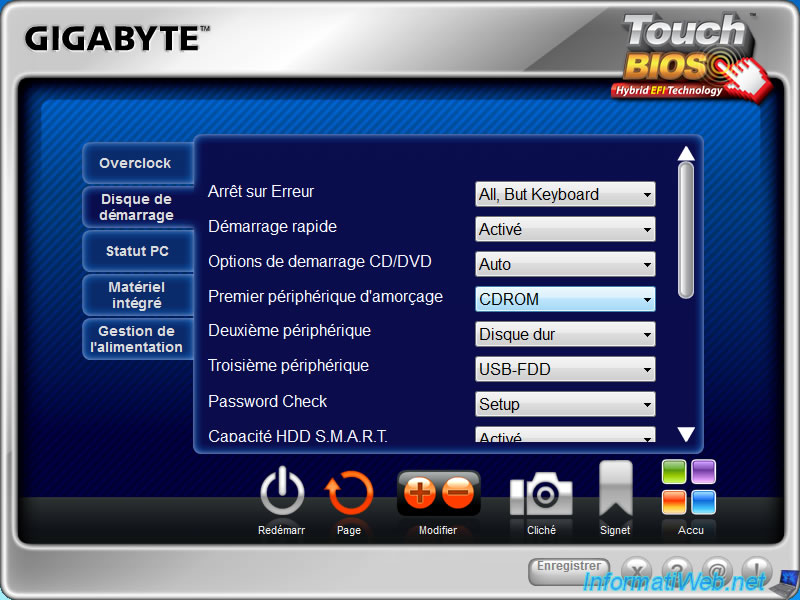Expand the Troisième périphérique dropdown

pyautogui.click(x=565, y=369)
